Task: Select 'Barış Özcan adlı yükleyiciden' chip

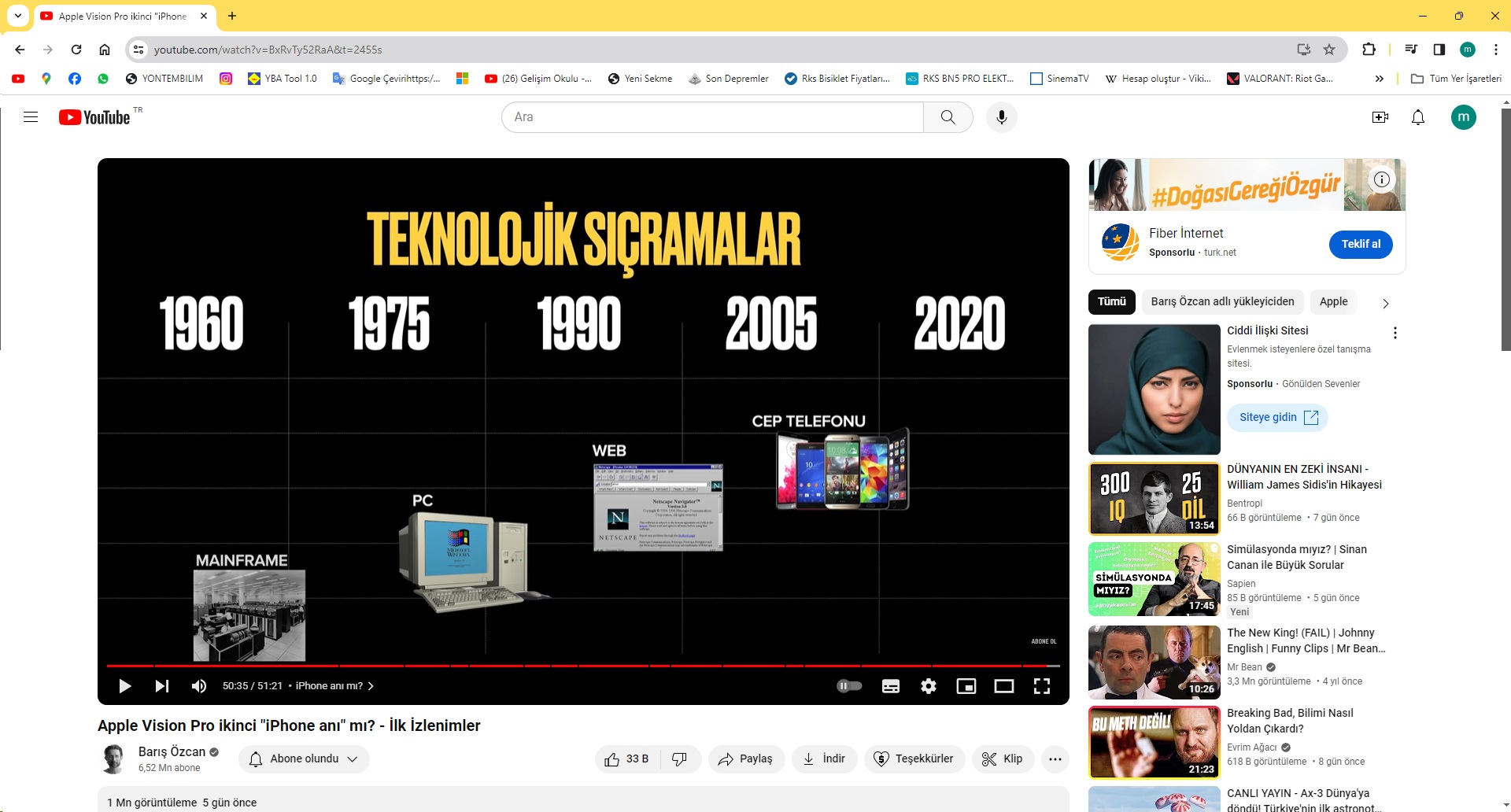Action: (x=1222, y=301)
